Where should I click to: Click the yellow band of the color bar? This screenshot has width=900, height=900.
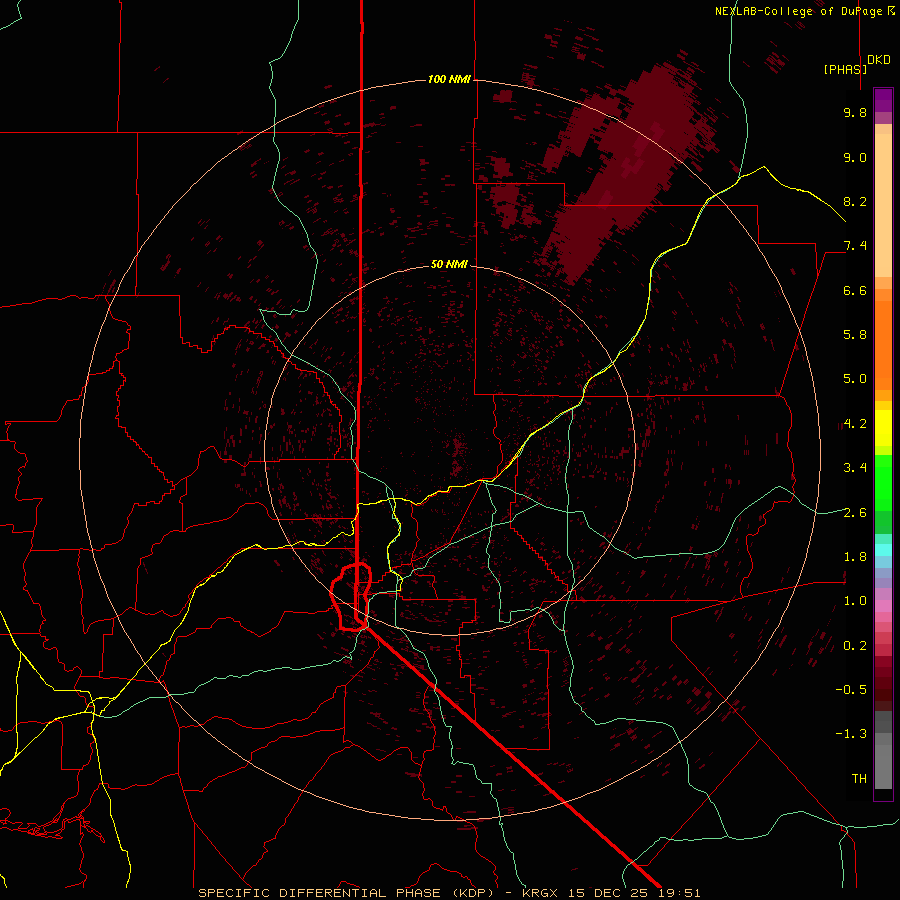883,428
